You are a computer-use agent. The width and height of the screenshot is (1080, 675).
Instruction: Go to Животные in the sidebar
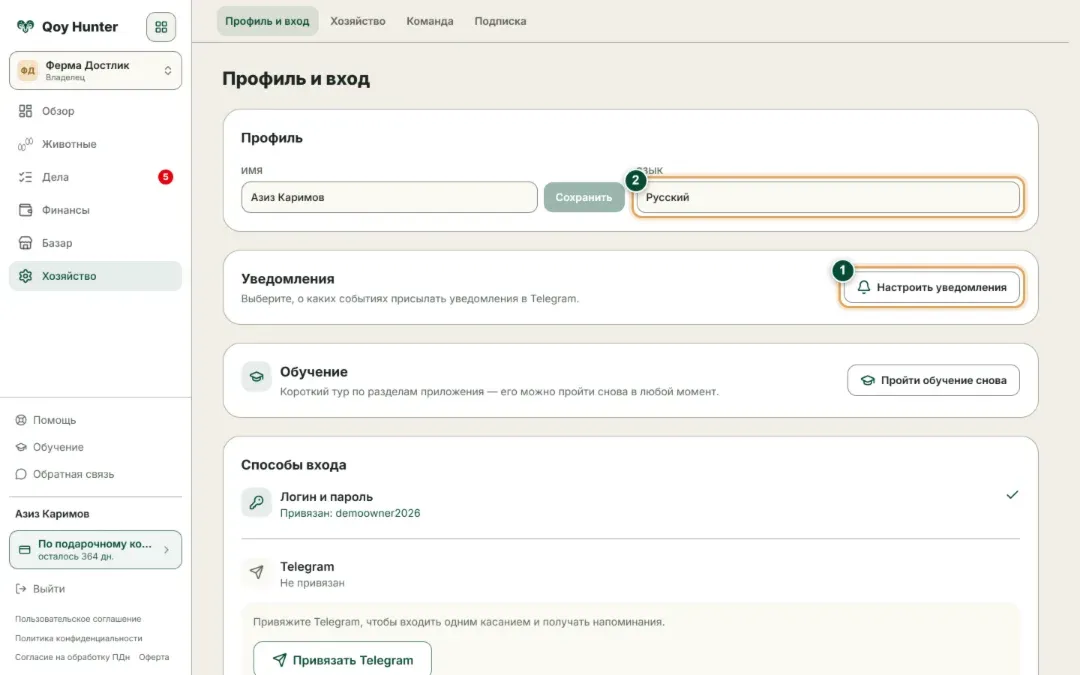[x=95, y=144]
